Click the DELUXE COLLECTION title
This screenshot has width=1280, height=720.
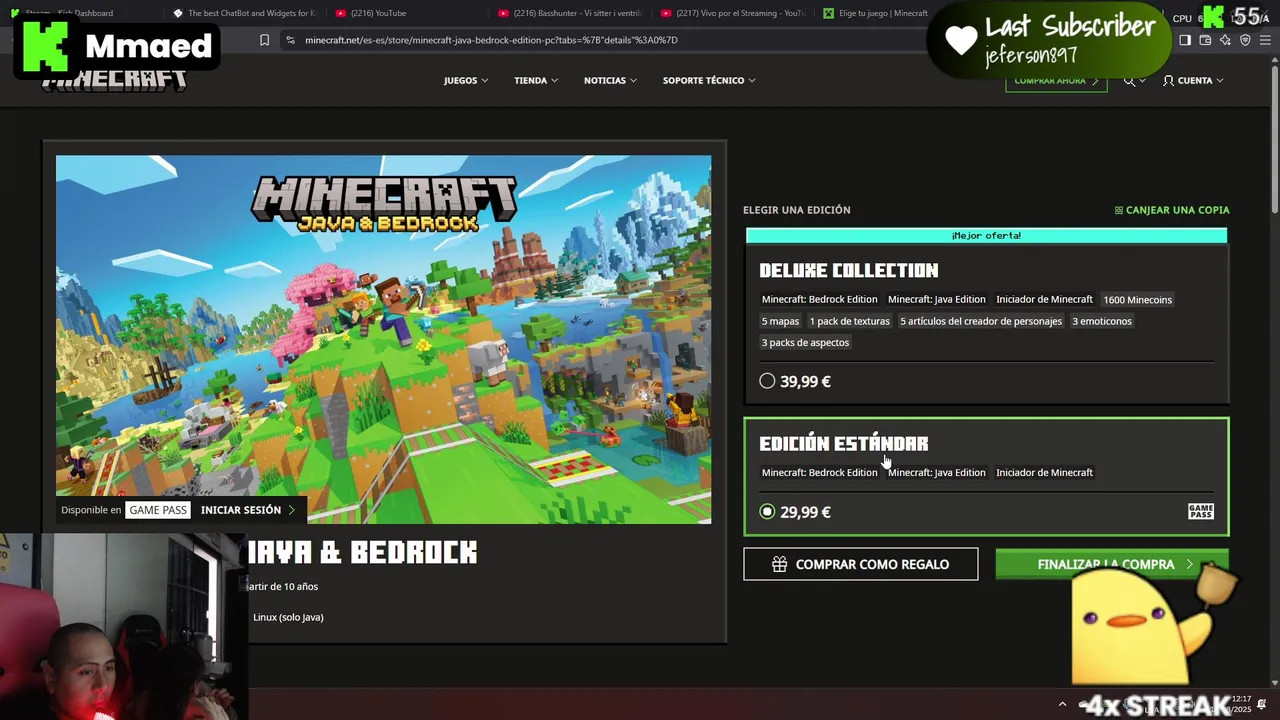(848, 270)
